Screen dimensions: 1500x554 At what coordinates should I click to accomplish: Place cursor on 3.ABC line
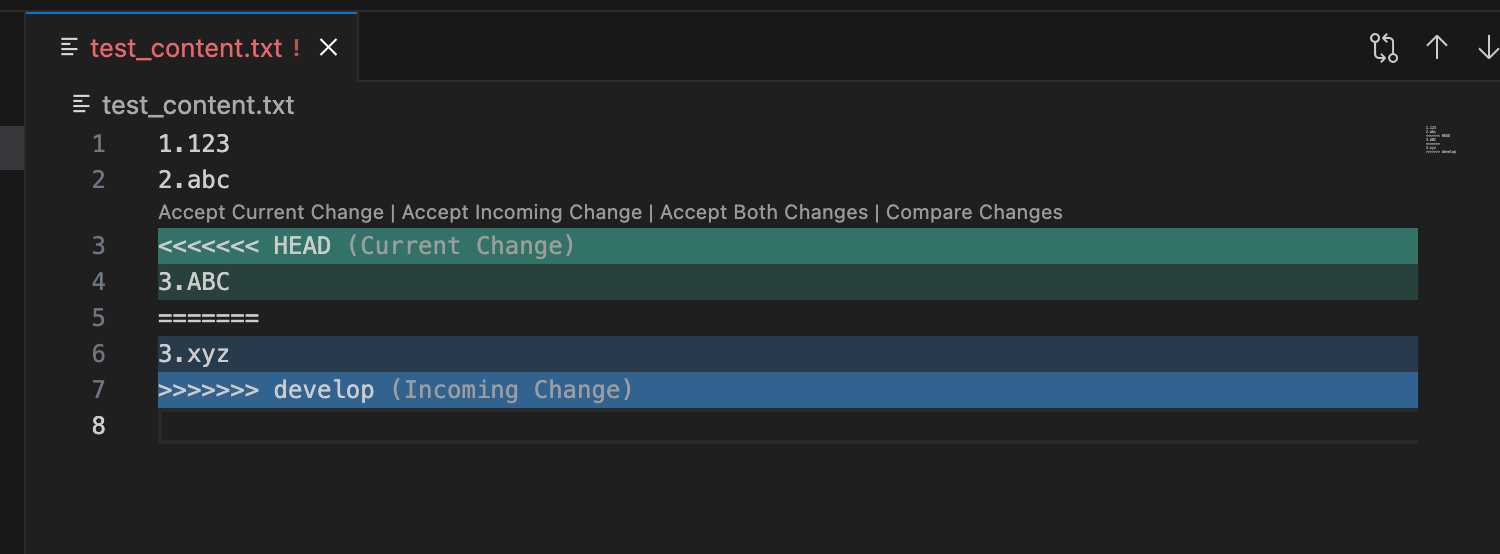pyautogui.click(x=788, y=282)
